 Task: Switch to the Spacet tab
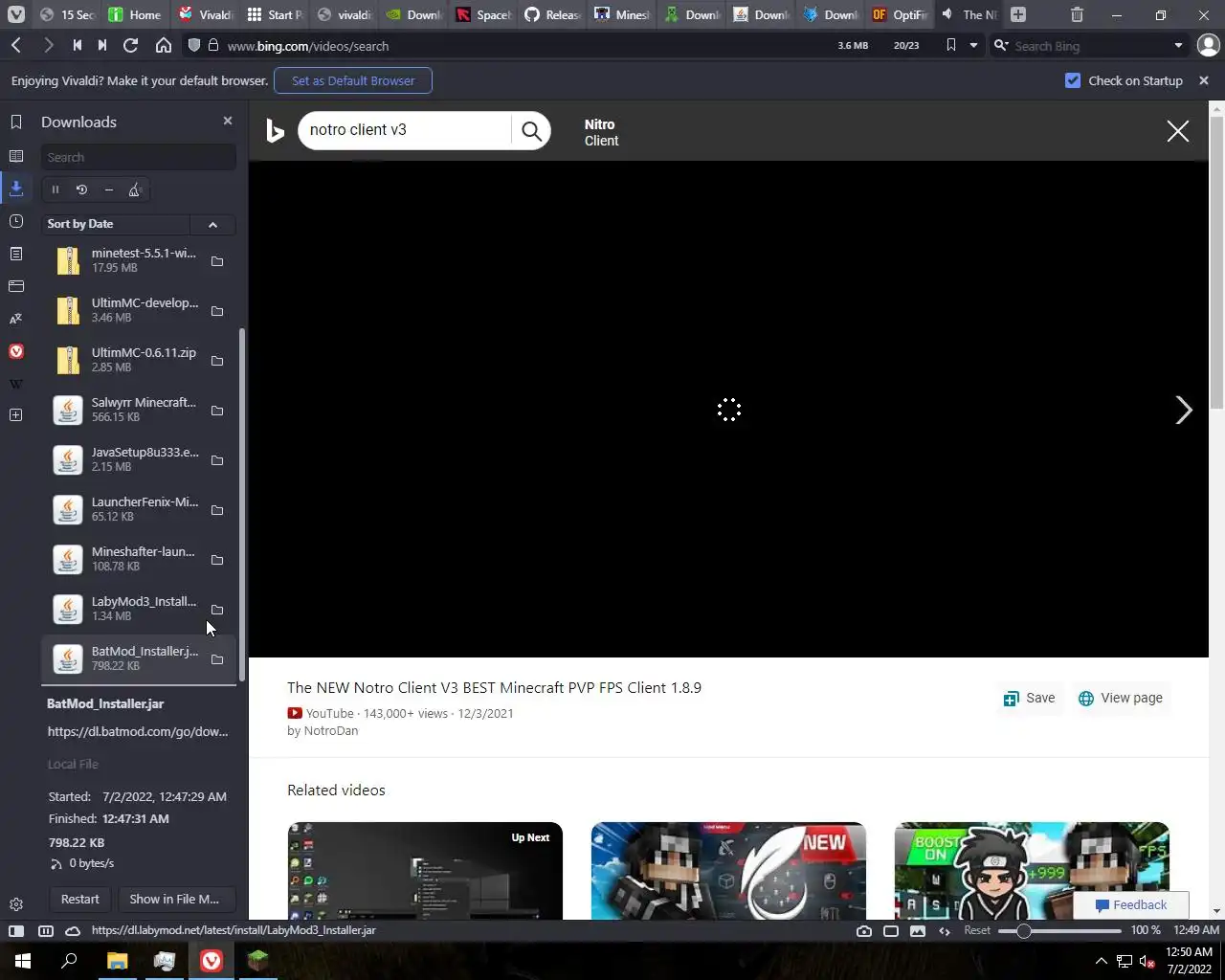484,14
